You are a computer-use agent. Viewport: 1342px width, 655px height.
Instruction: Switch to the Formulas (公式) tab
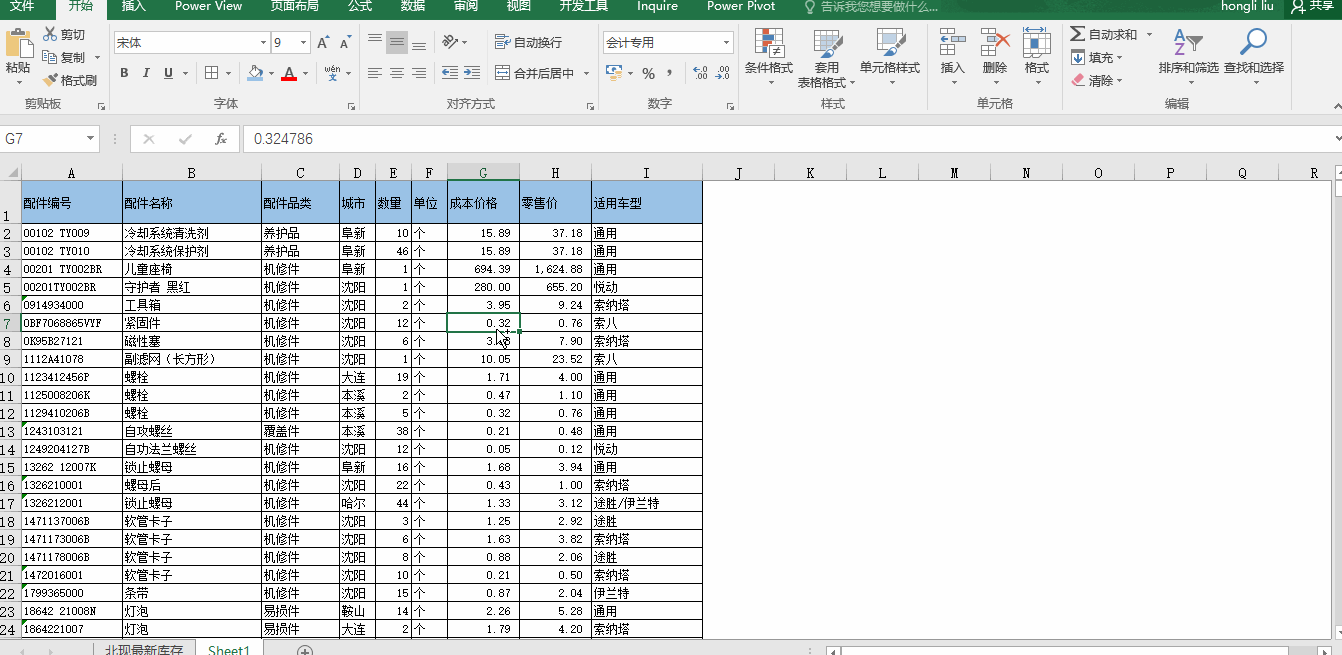tap(360, 6)
